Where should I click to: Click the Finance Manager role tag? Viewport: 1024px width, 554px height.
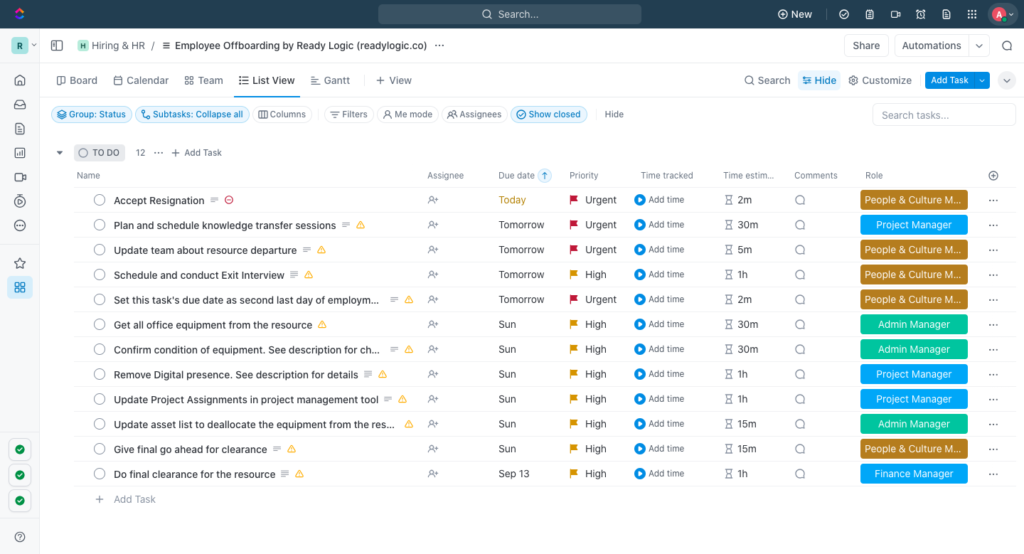coord(914,474)
